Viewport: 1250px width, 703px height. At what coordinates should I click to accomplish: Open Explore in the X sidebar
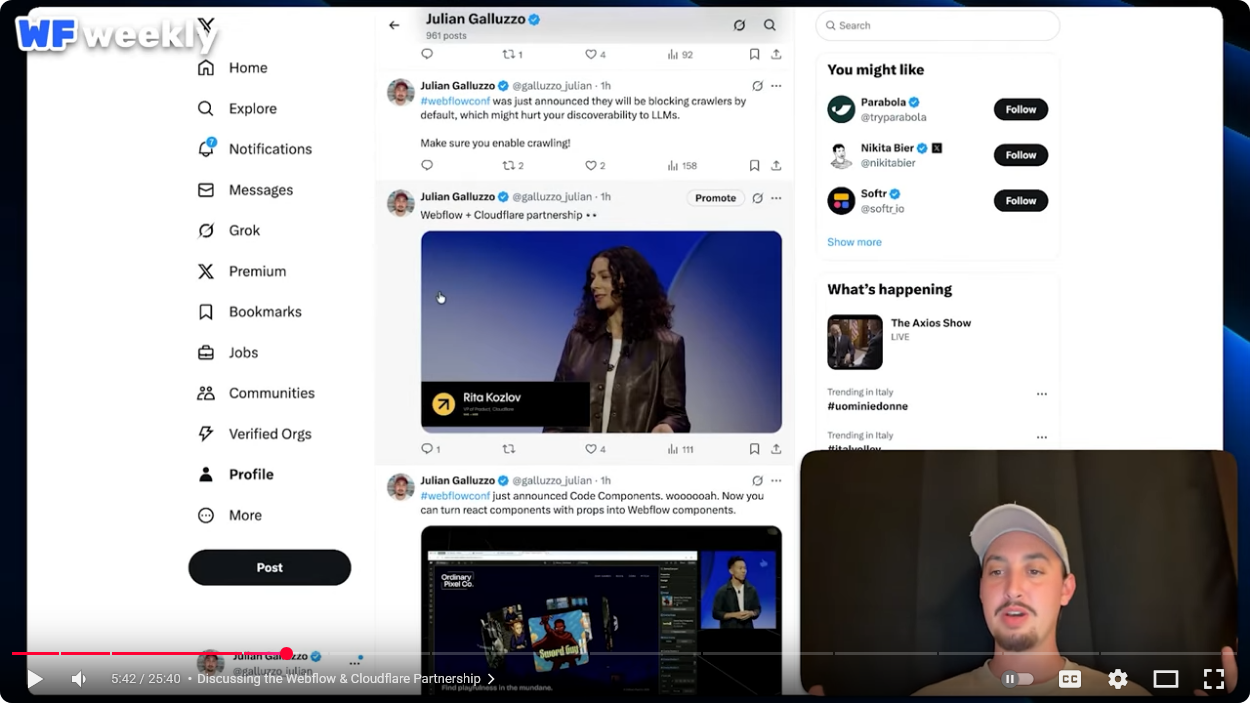pyautogui.click(x=237, y=109)
